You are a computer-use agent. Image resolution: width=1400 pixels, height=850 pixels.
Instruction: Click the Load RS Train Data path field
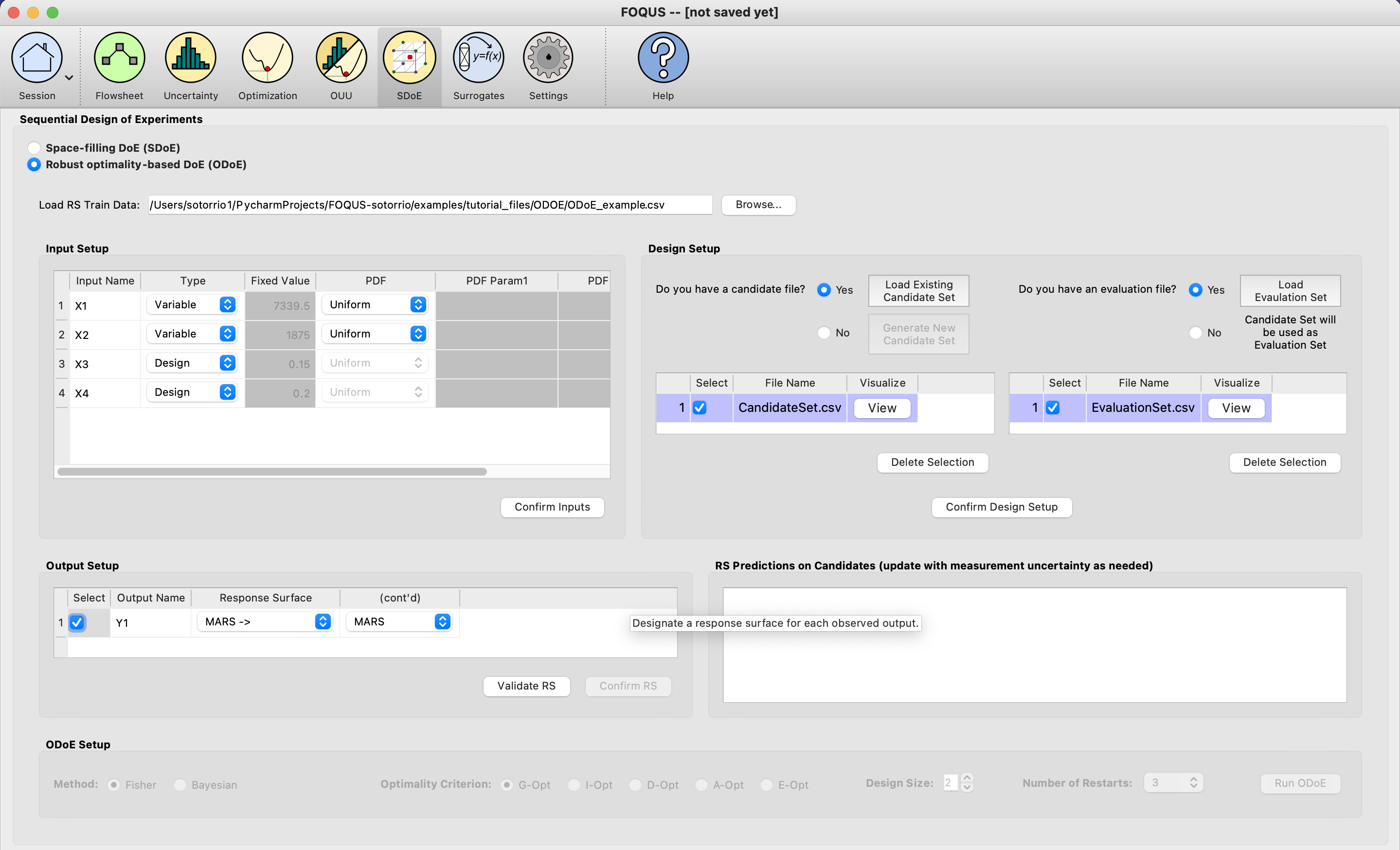pos(430,205)
